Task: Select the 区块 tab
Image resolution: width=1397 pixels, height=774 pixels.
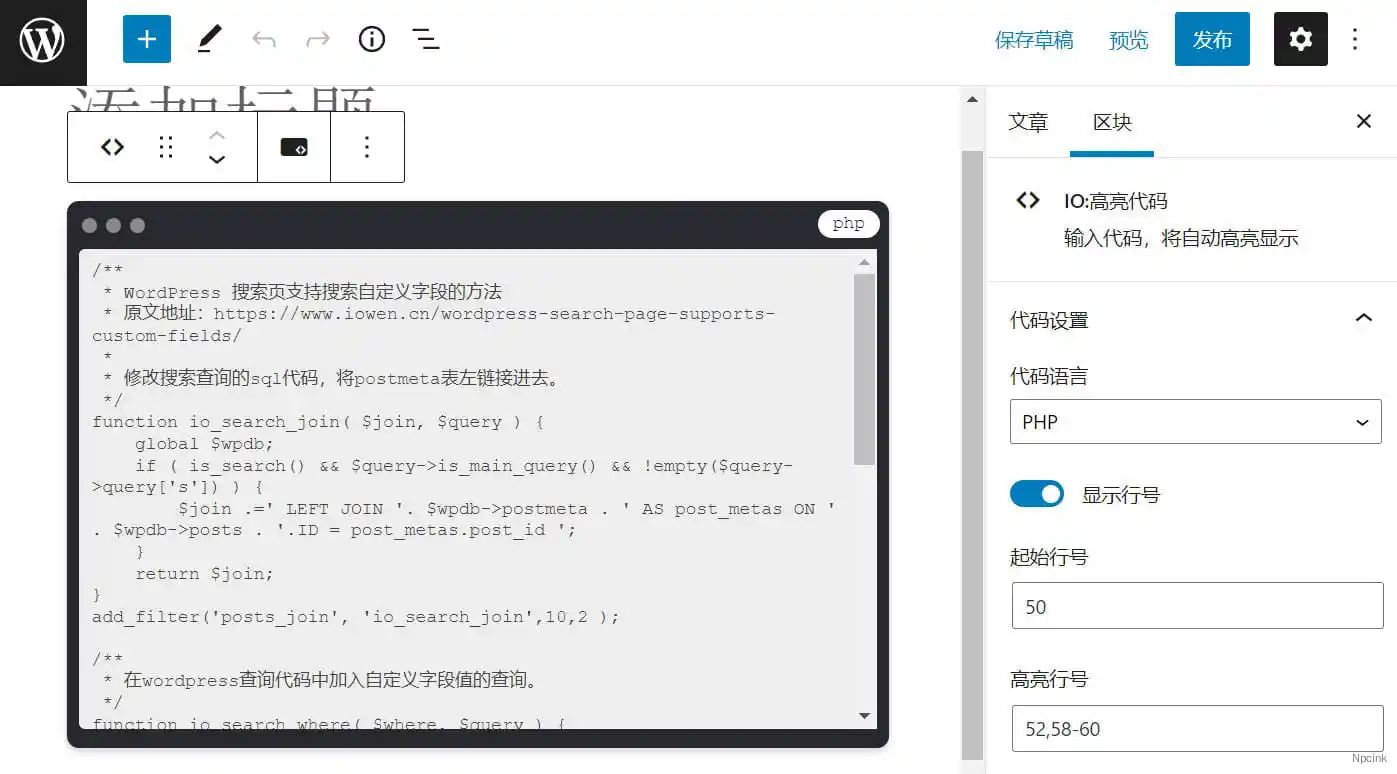Action: click(1111, 122)
